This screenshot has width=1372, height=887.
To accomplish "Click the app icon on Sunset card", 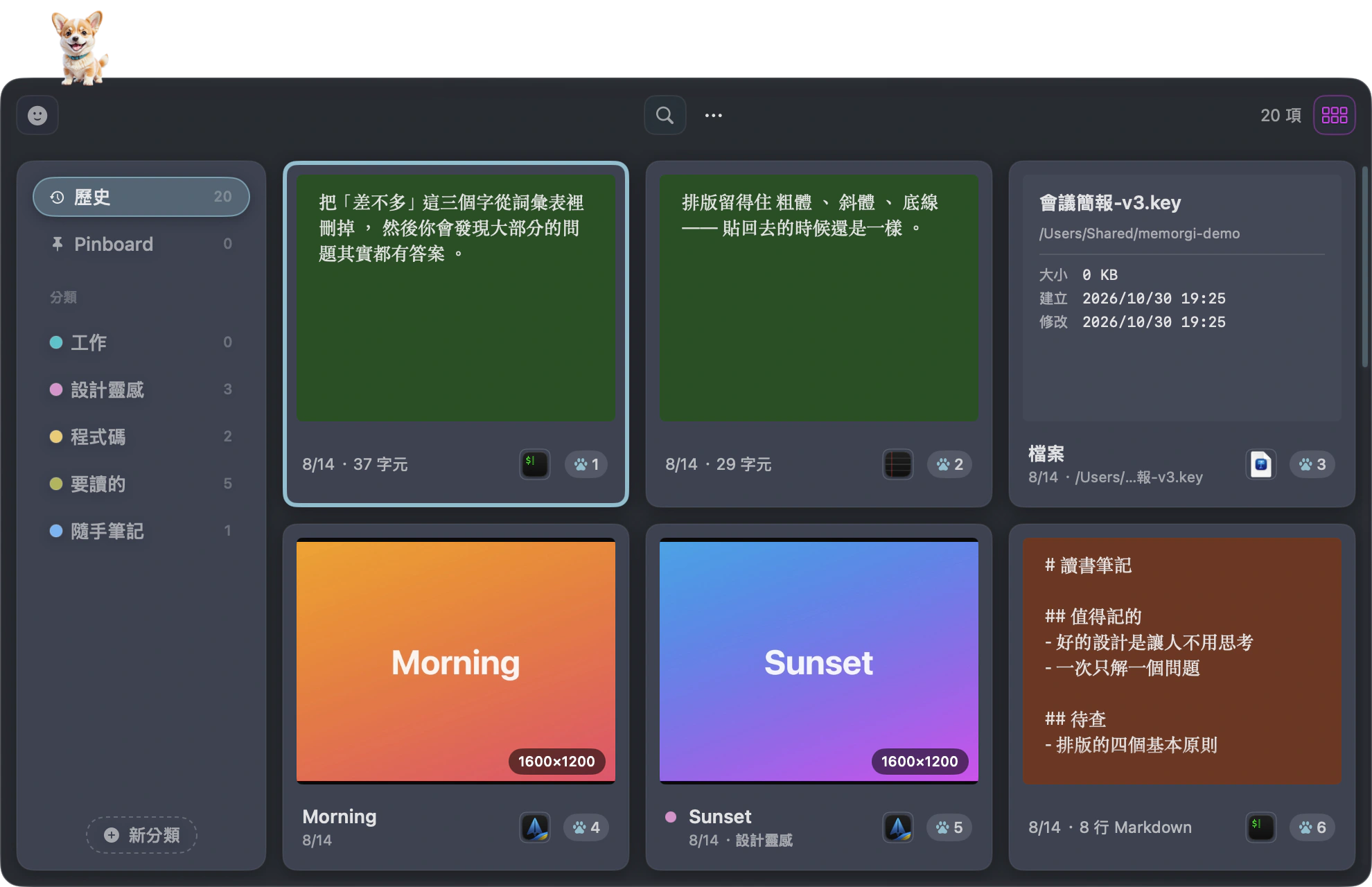I will [897, 827].
